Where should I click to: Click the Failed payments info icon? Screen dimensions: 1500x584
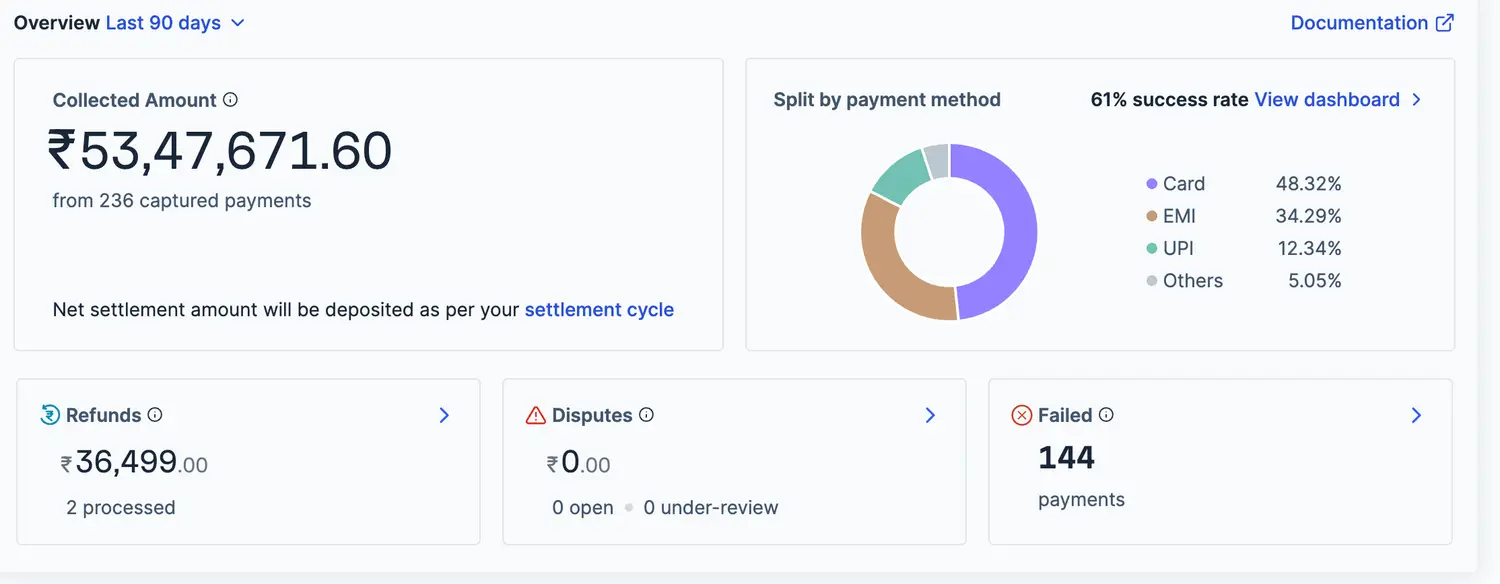[1106, 415]
